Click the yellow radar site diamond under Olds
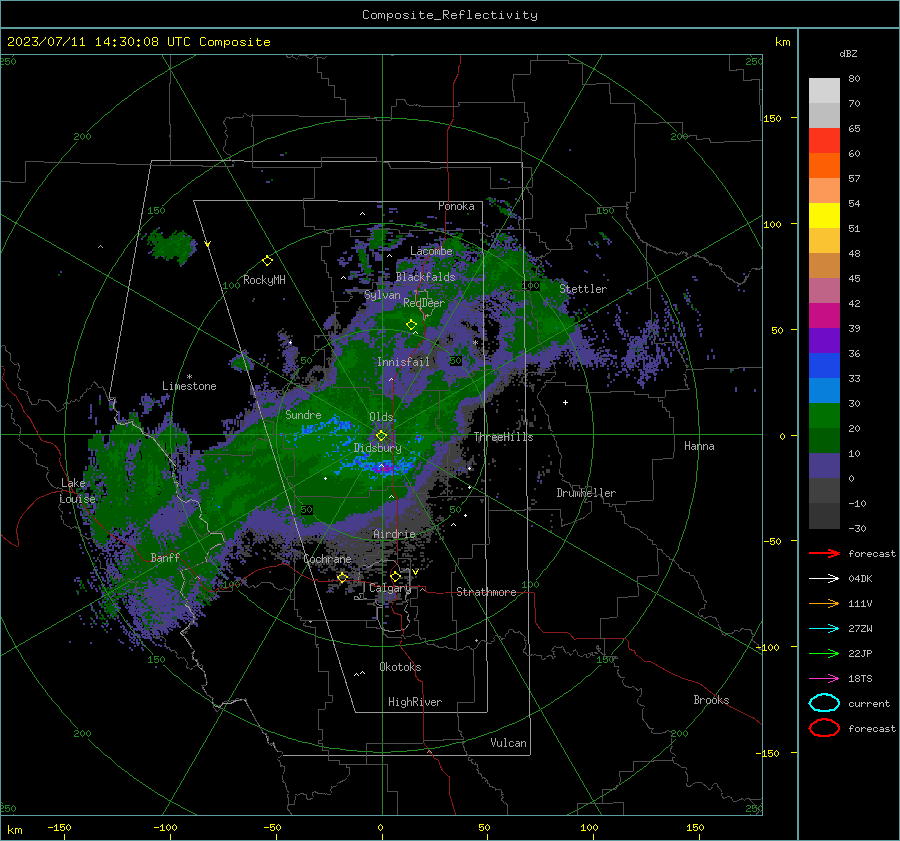 381,436
